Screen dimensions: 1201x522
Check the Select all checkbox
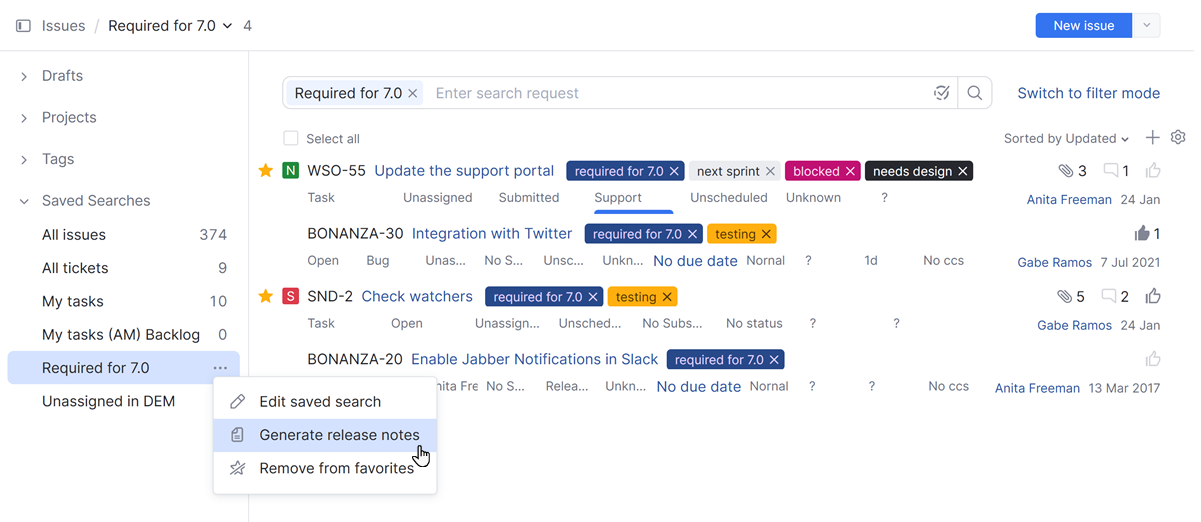coord(291,138)
